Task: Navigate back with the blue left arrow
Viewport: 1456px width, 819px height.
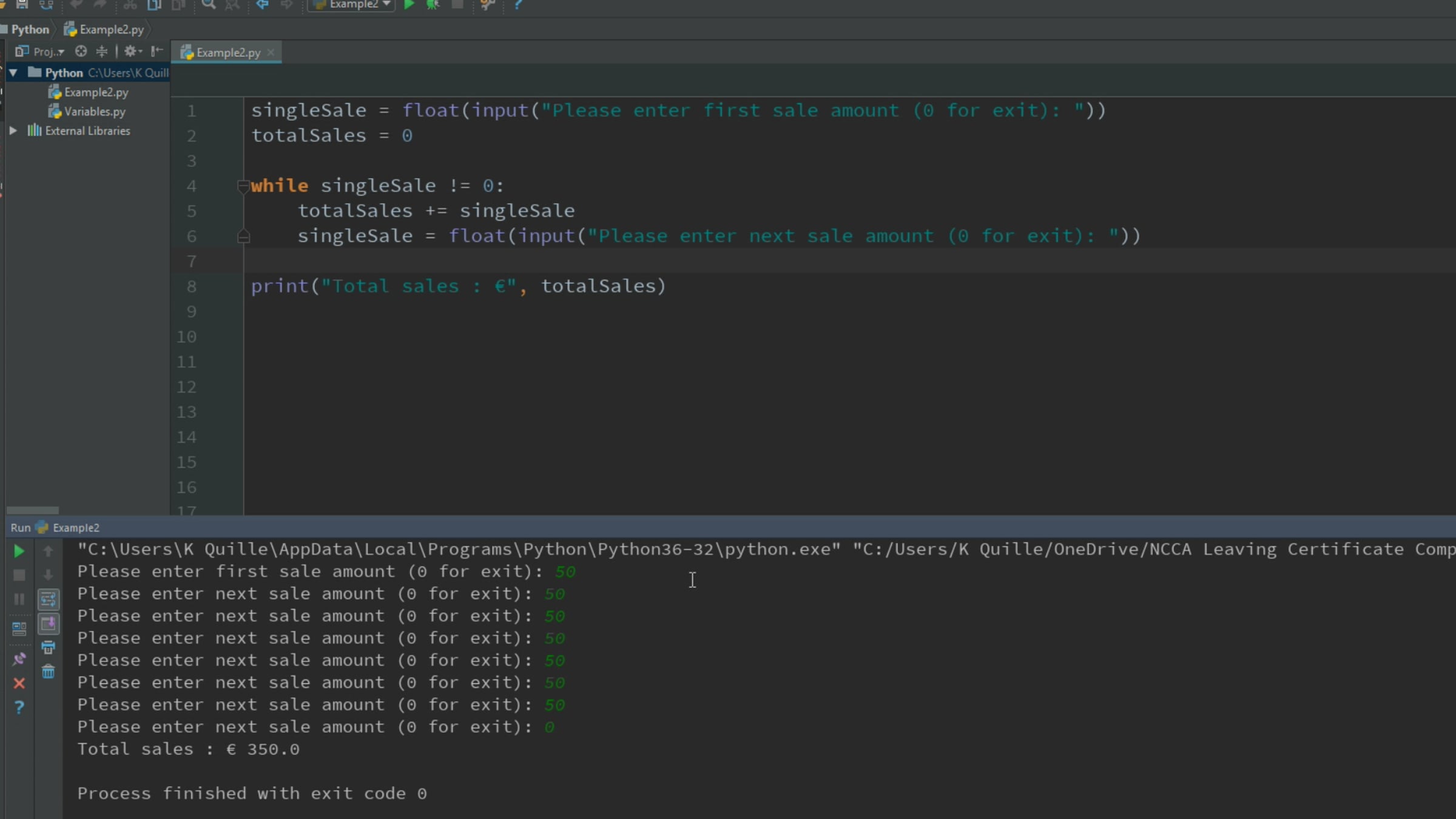Action: click(x=262, y=4)
